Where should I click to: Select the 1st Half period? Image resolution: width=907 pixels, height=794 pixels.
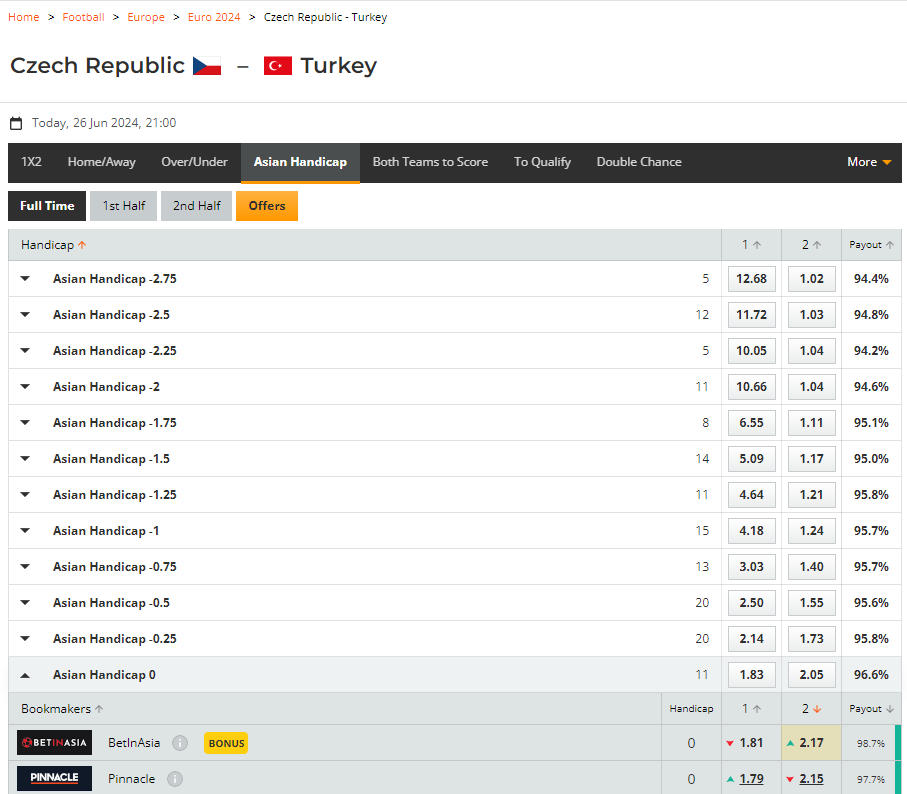124,206
